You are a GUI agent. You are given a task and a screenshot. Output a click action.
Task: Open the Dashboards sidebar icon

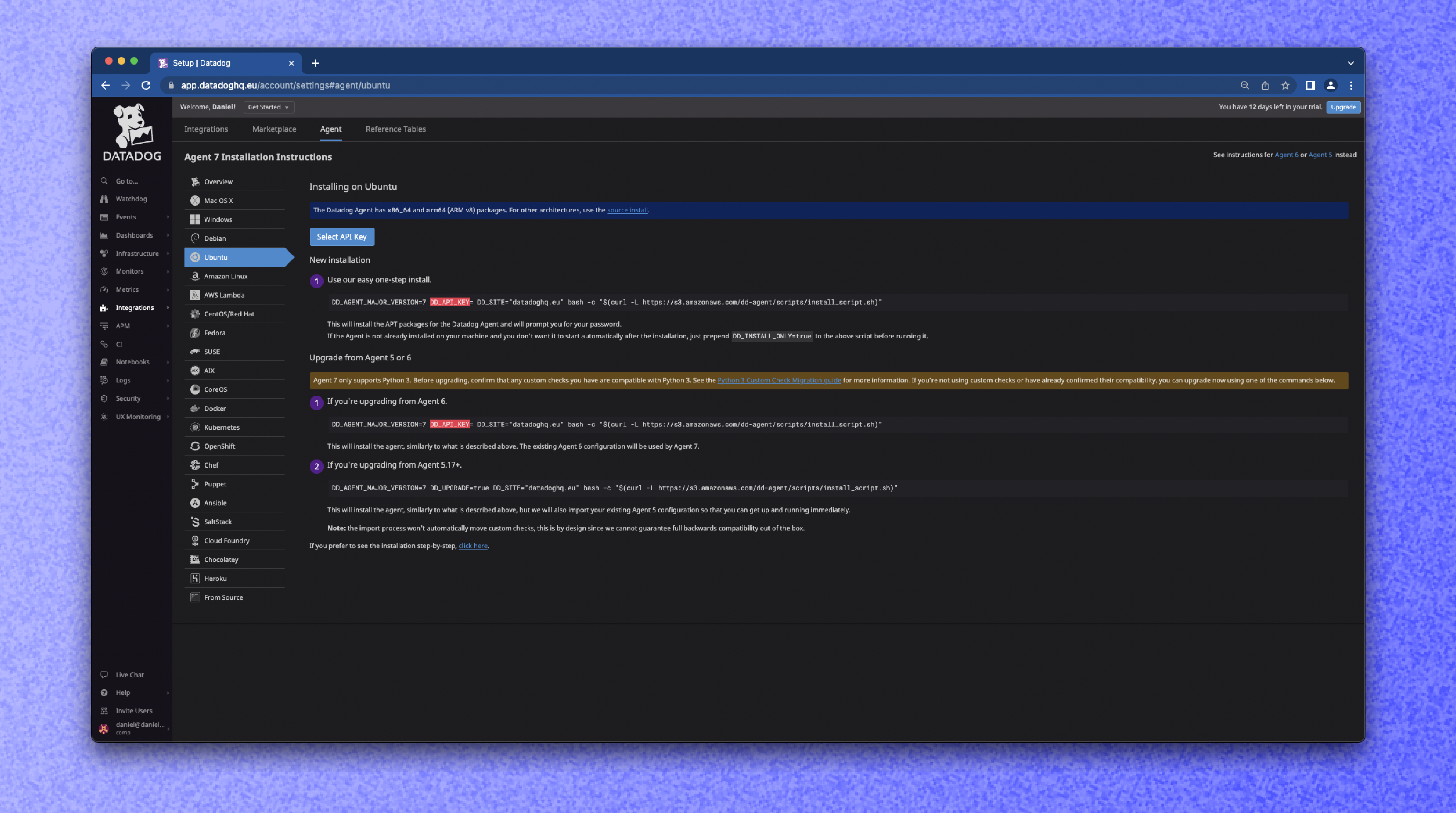point(104,235)
